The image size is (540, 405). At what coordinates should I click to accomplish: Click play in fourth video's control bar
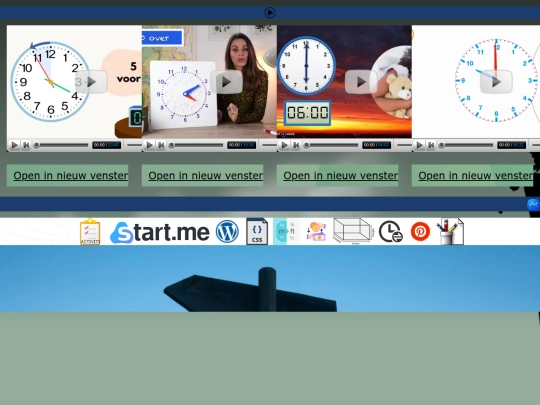click(419, 145)
